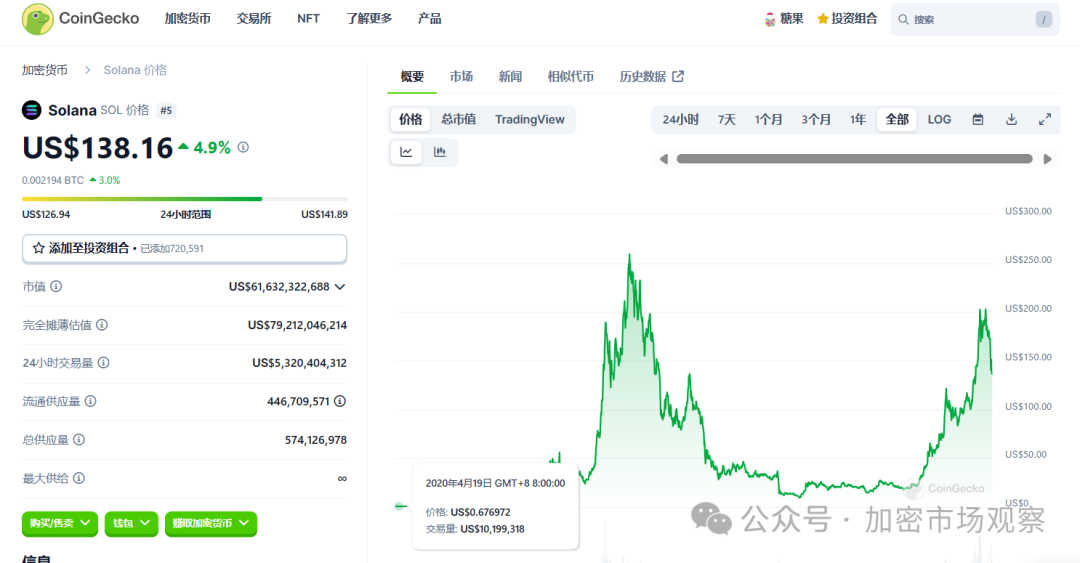This screenshot has height=563, width=1080.
Task: Open the 加密货币 nav menu
Action: pos(187,19)
